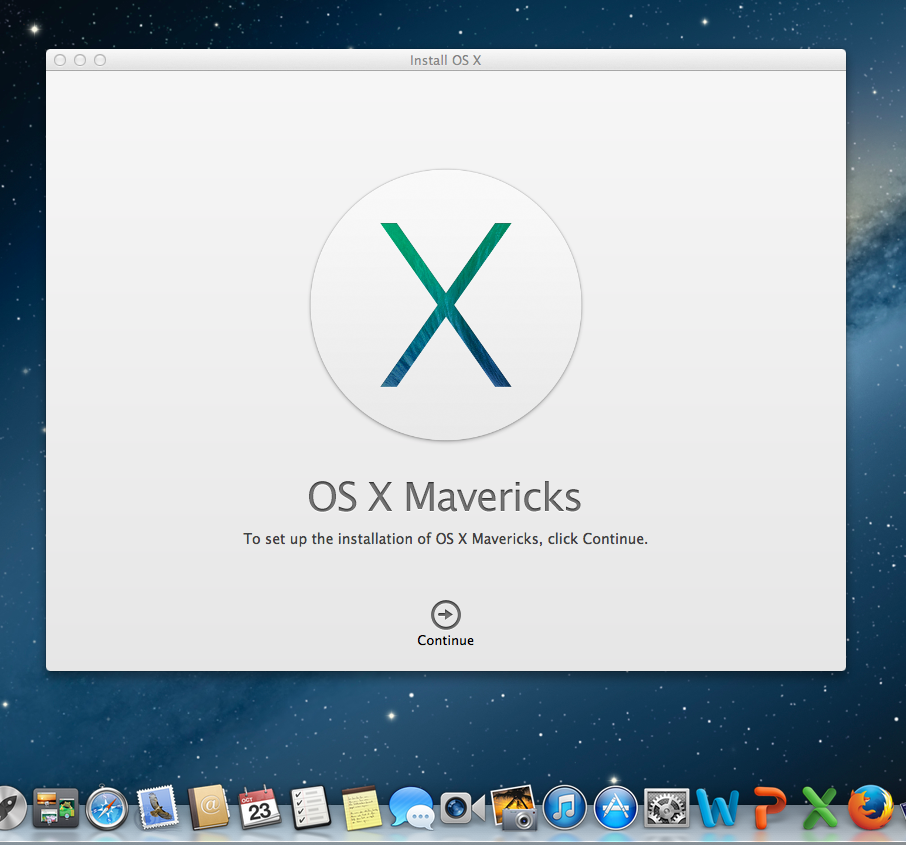Open the orange P Presentation app in the dock
Screen dimensions: 906x845
click(769, 807)
